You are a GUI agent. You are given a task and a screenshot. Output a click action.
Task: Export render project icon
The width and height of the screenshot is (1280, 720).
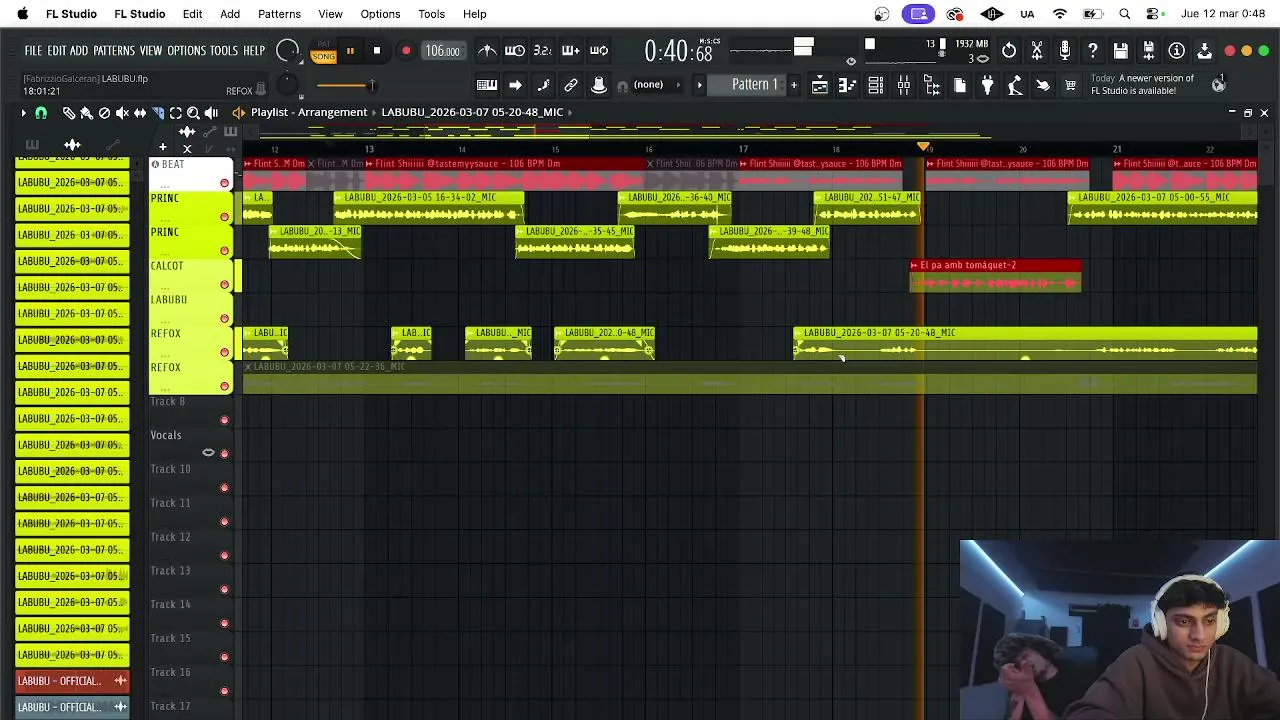(x=1149, y=50)
